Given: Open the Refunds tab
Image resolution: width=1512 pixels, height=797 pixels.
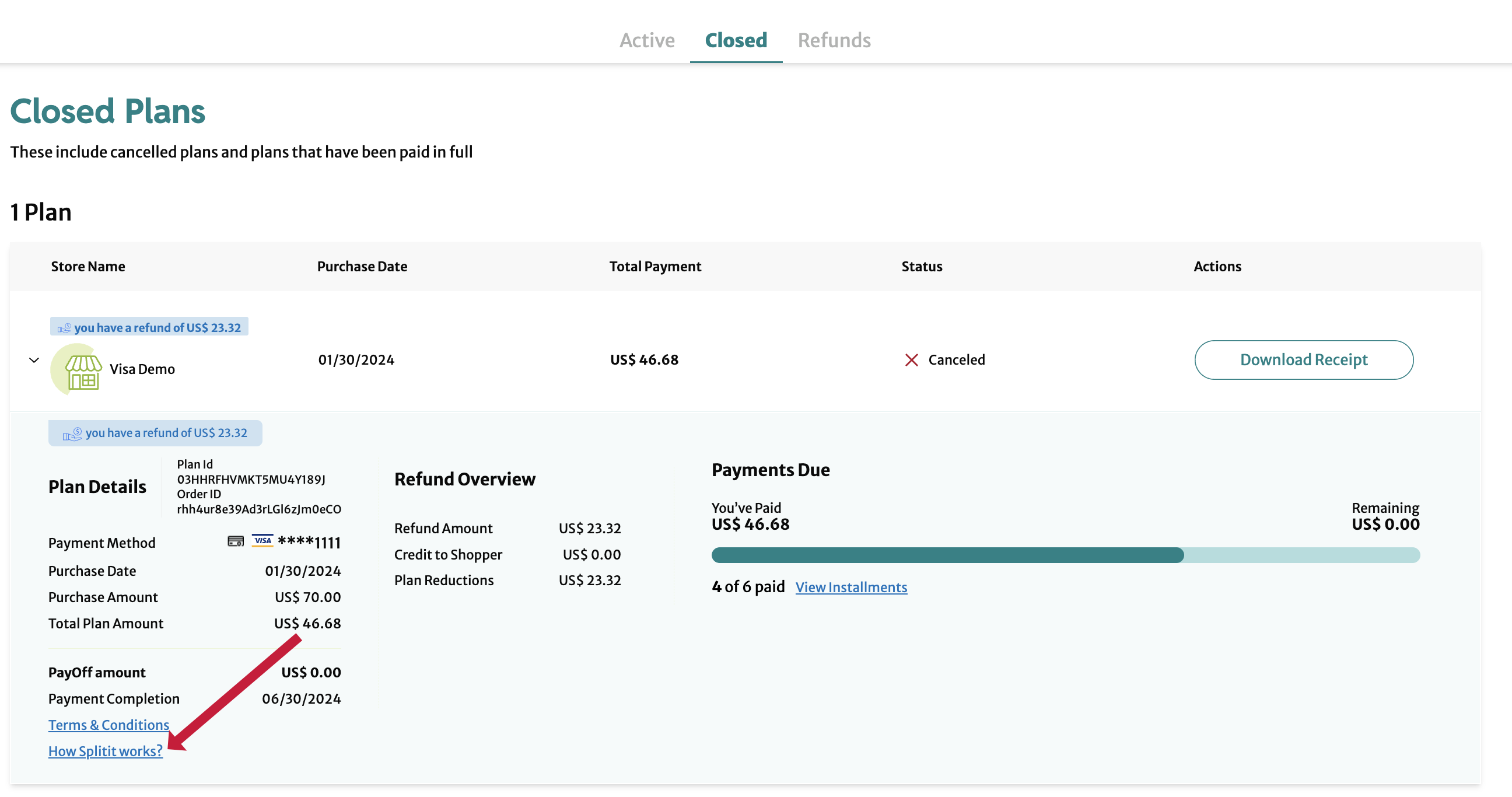Looking at the screenshot, I should (x=834, y=40).
